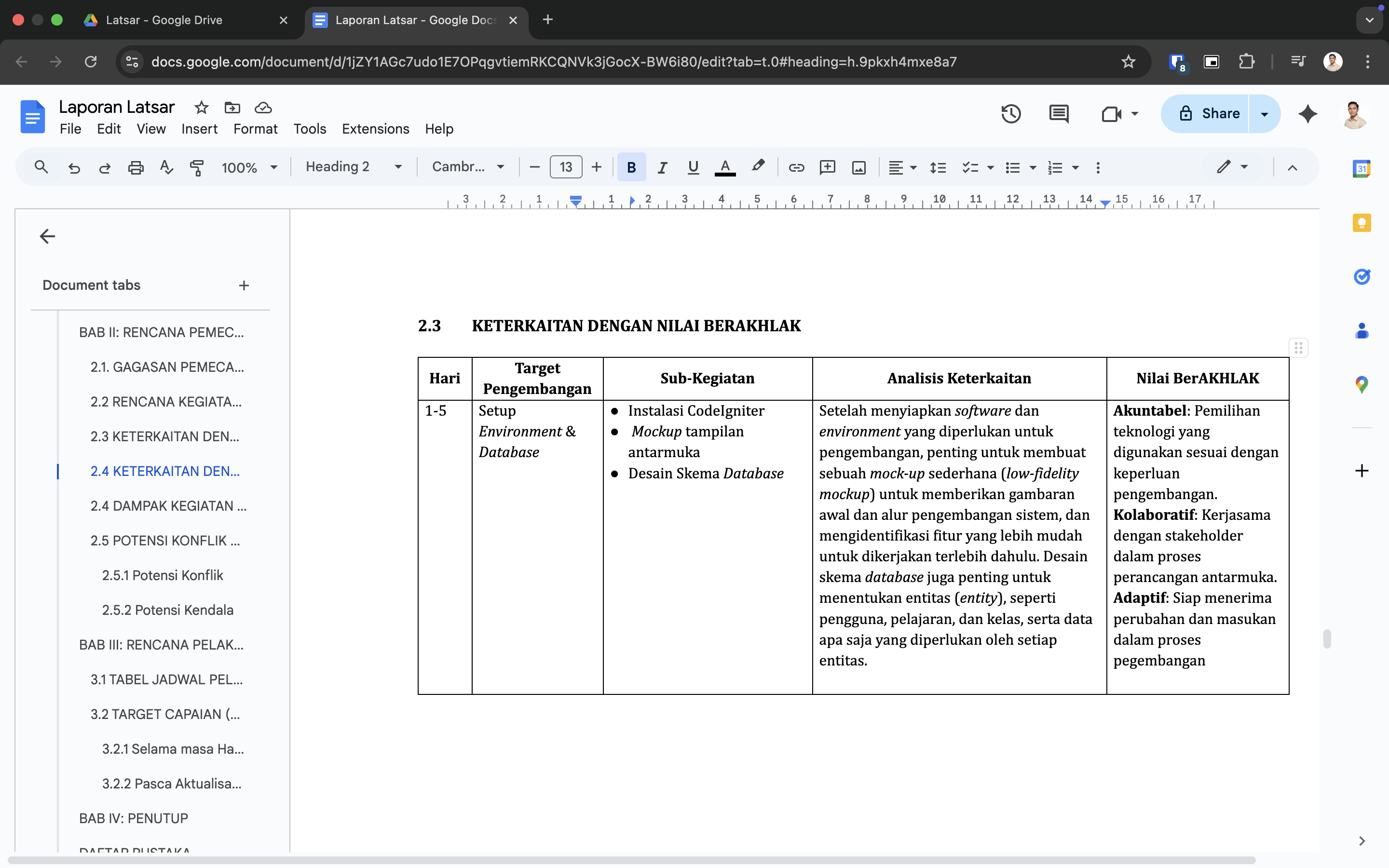Open Google Keep in side panel
This screenshot has width=1389, height=868.
(1362, 223)
